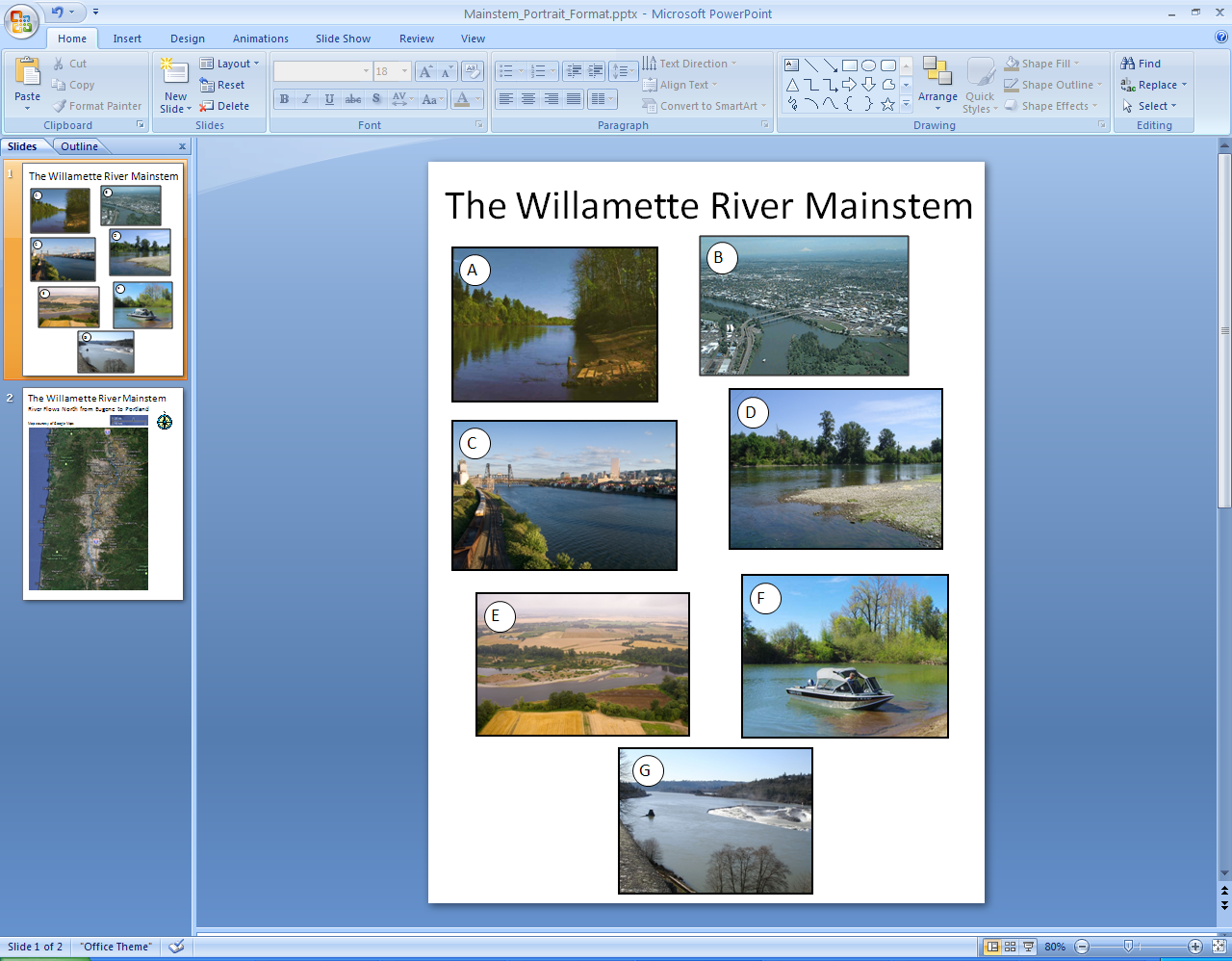Toggle Normal view button in status bar

click(992, 947)
